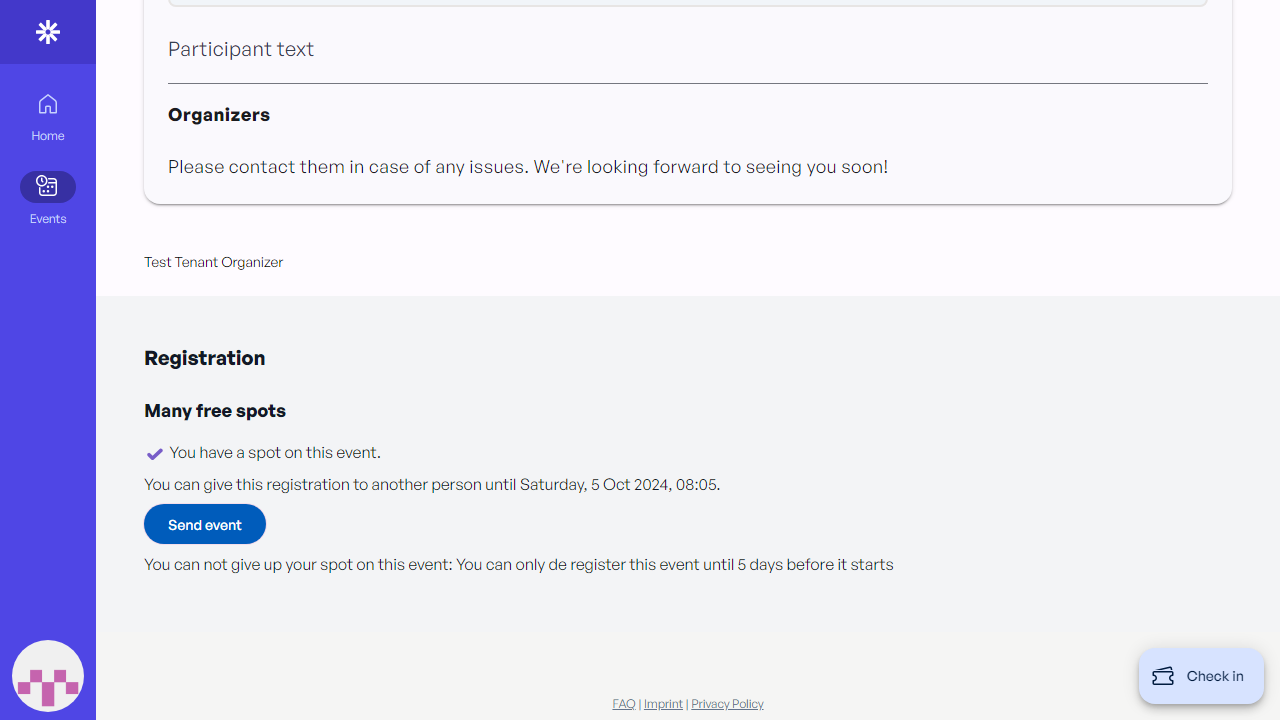The height and width of the screenshot is (720, 1280).
Task: Click the Participant text field
Action: click(x=241, y=50)
